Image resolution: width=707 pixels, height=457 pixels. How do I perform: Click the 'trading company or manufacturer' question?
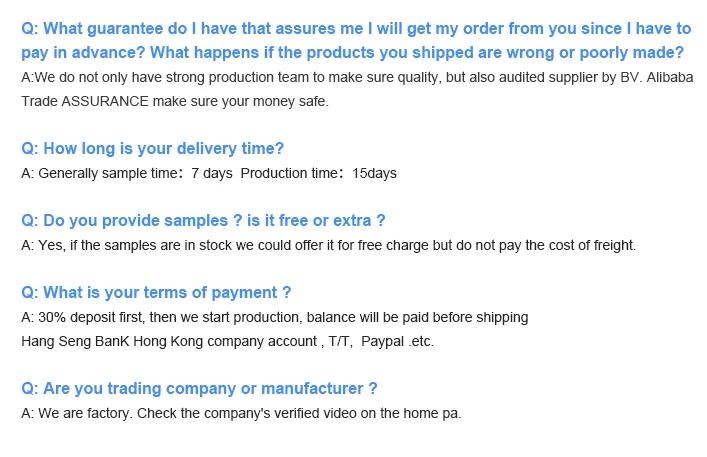(x=199, y=388)
